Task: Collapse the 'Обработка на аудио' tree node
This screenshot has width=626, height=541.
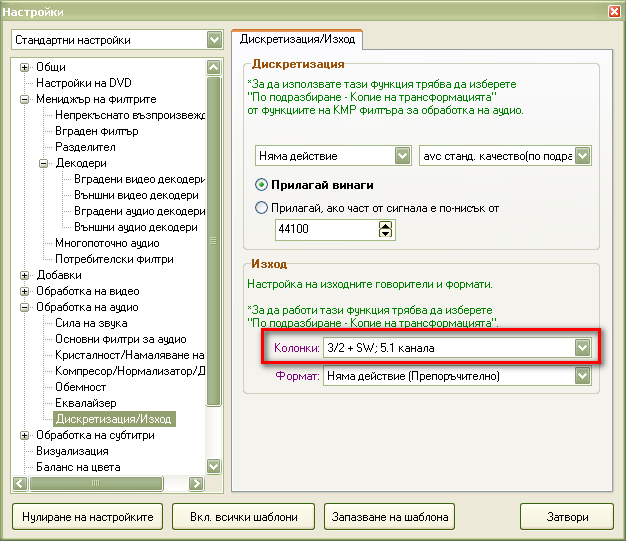Action: pos(25,307)
